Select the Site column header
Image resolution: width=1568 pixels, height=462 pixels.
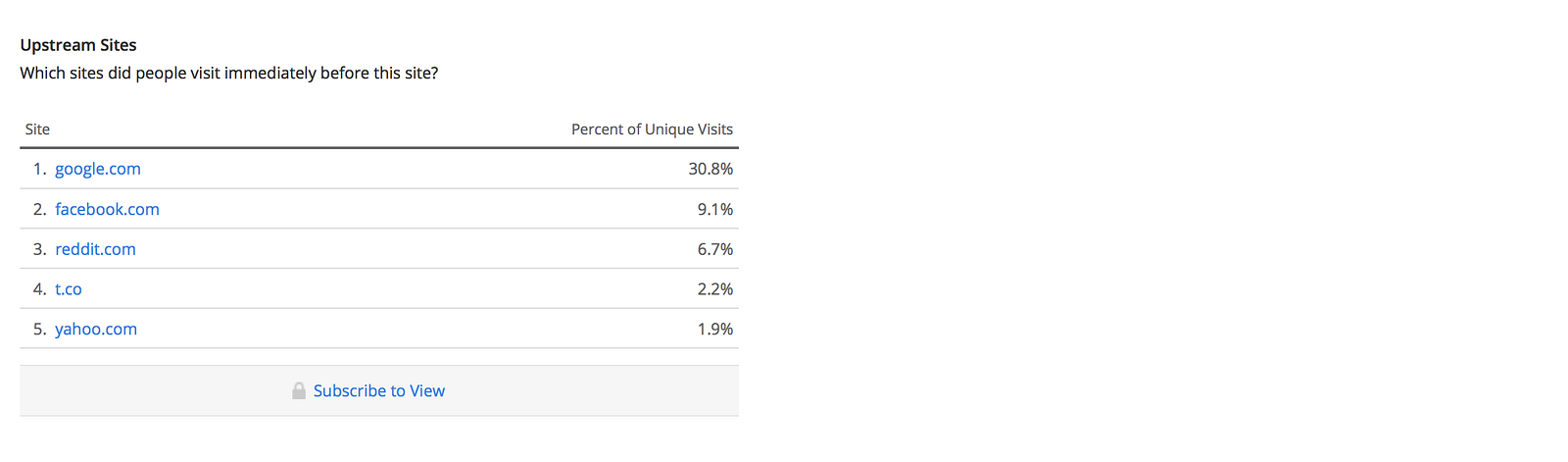coord(37,129)
